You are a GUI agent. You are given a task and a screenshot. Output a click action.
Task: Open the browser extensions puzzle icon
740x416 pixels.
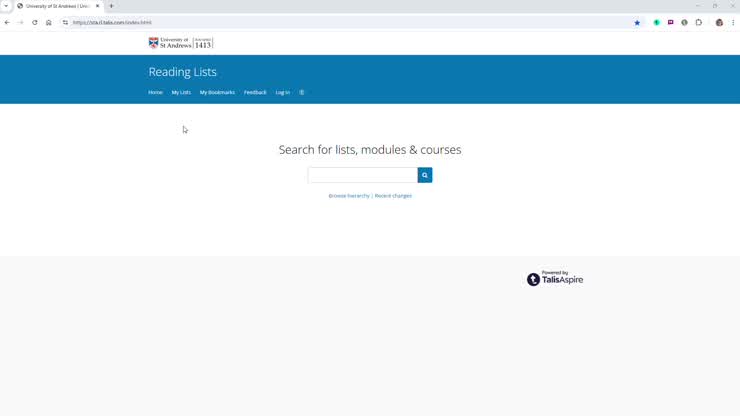tap(699, 22)
